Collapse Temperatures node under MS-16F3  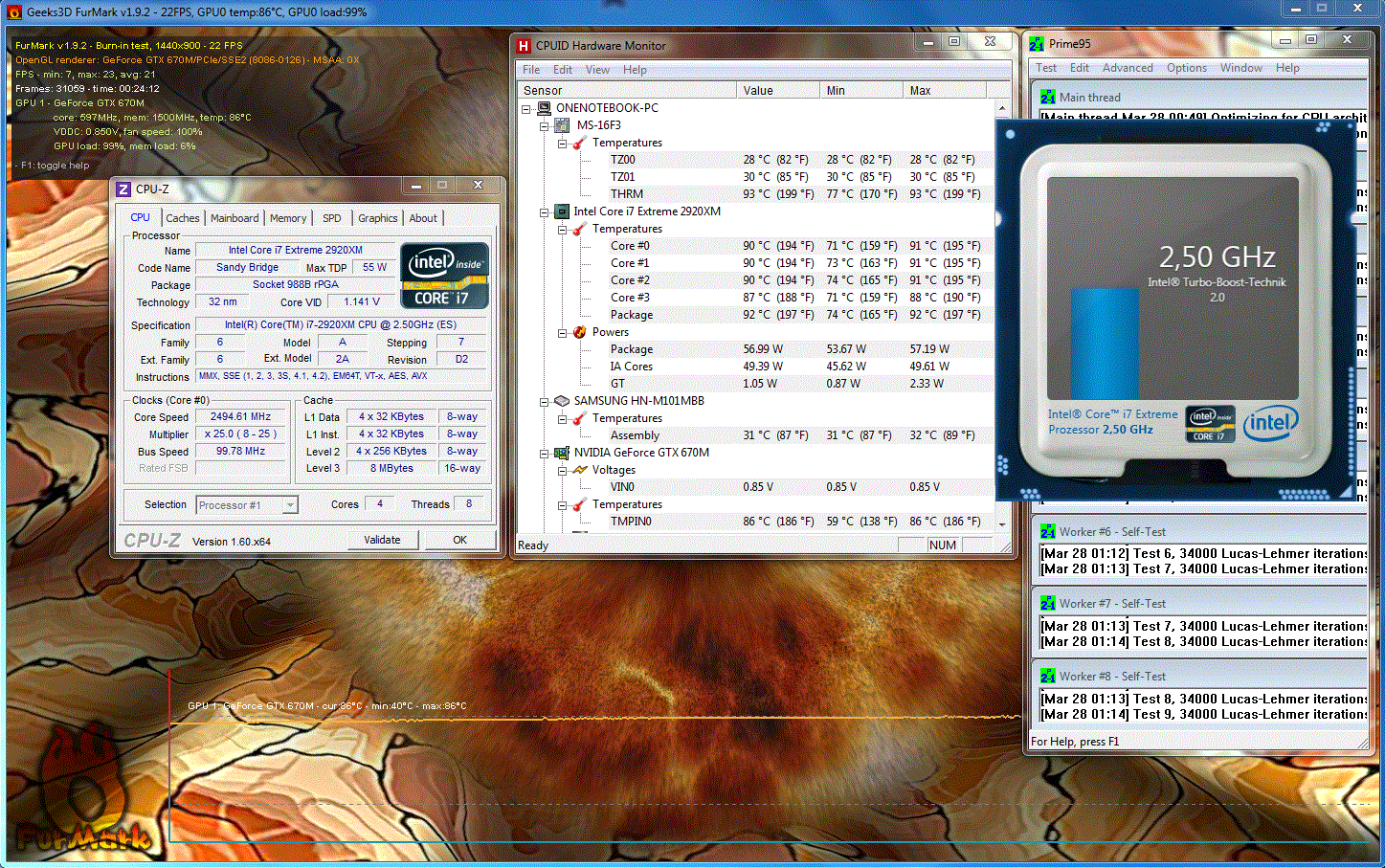pyautogui.click(x=563, y=143)
